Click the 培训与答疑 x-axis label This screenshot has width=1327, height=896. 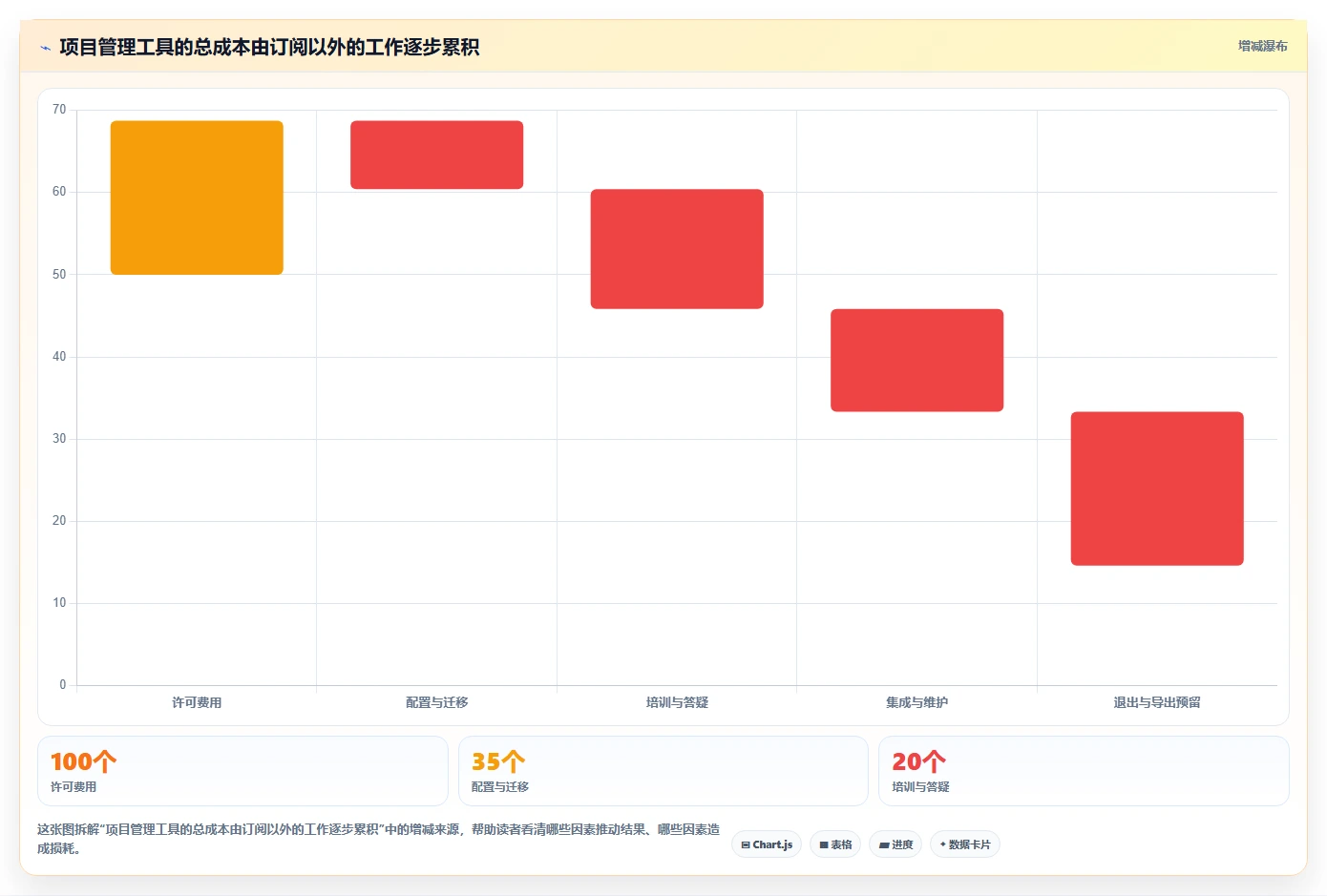pos(677,702)
